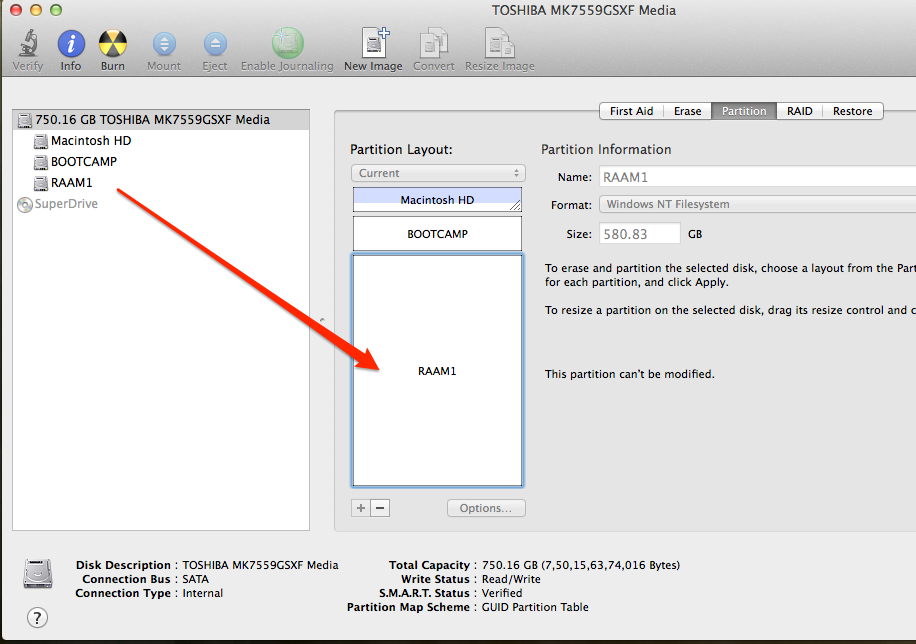916x644 pixels.
Task: Click the Size field showing 580.83
Action: (640, 234)
